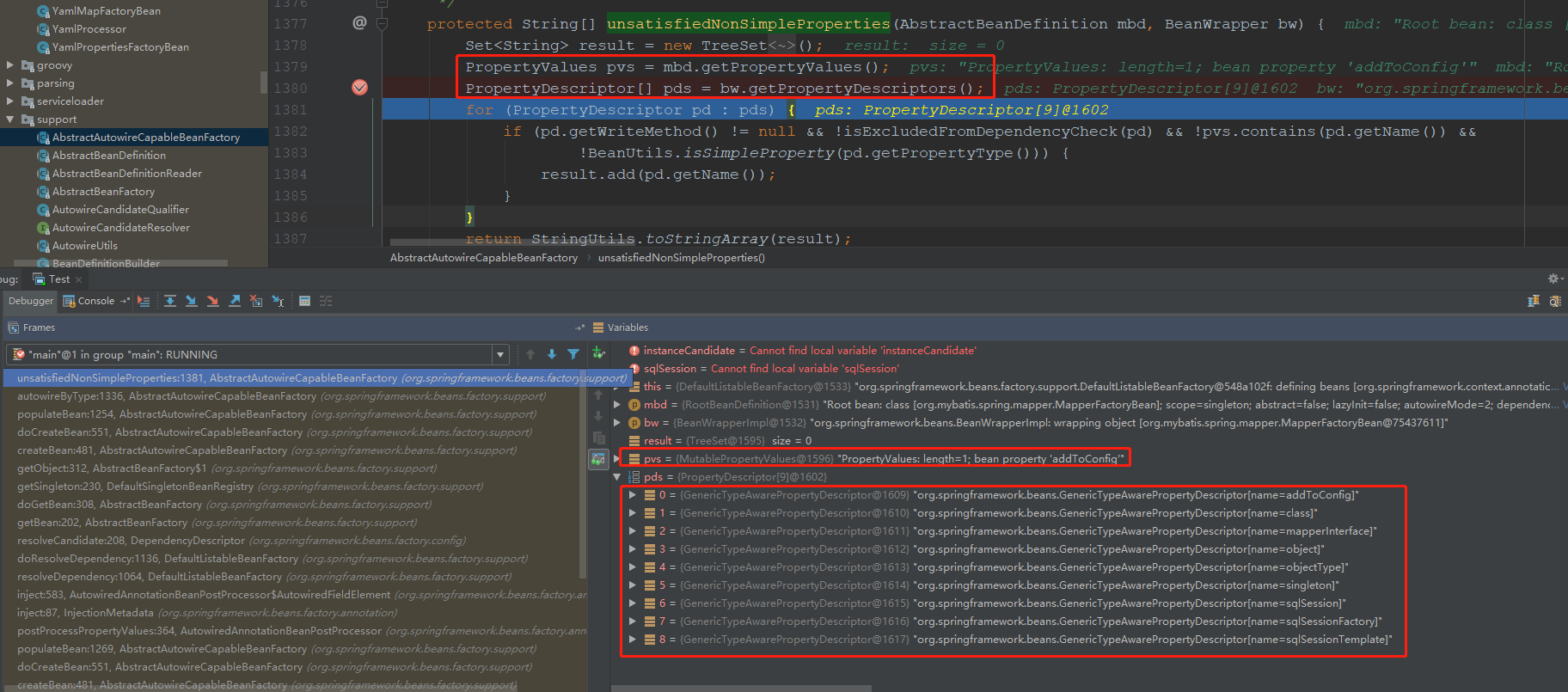1568x692 pixels.
Task: Expand the serviceloader package folder
Action: coord(9,101)
